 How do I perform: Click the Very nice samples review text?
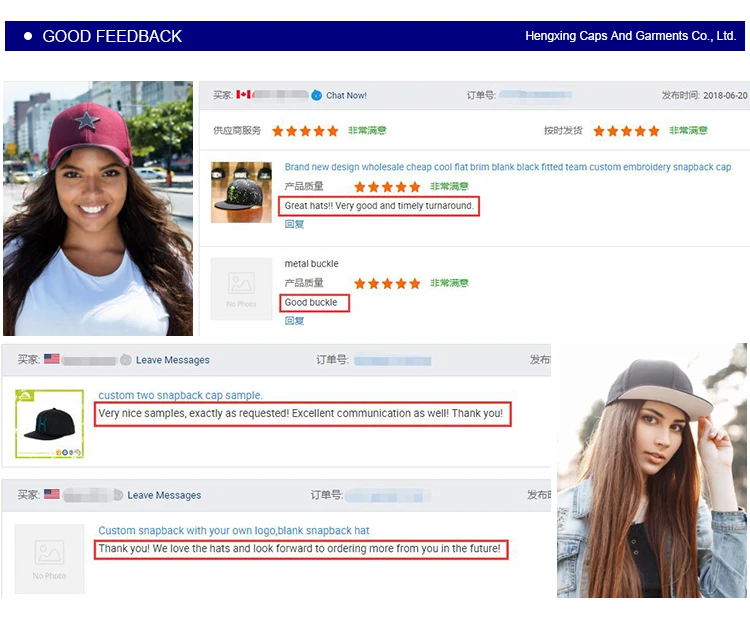(303, 414)
